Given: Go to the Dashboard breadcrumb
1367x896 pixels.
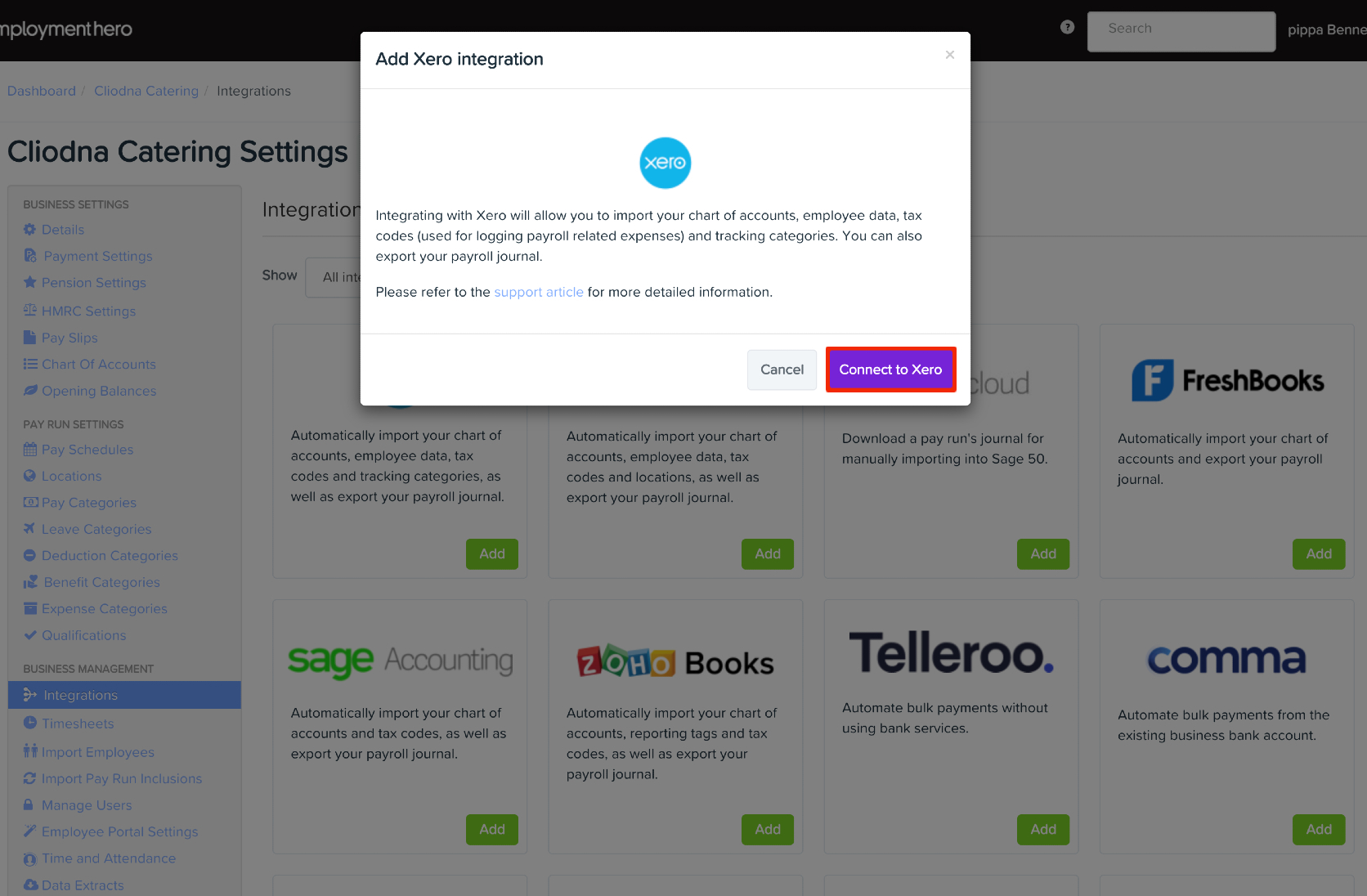Looking at the screenshot, I should point(42,91).
